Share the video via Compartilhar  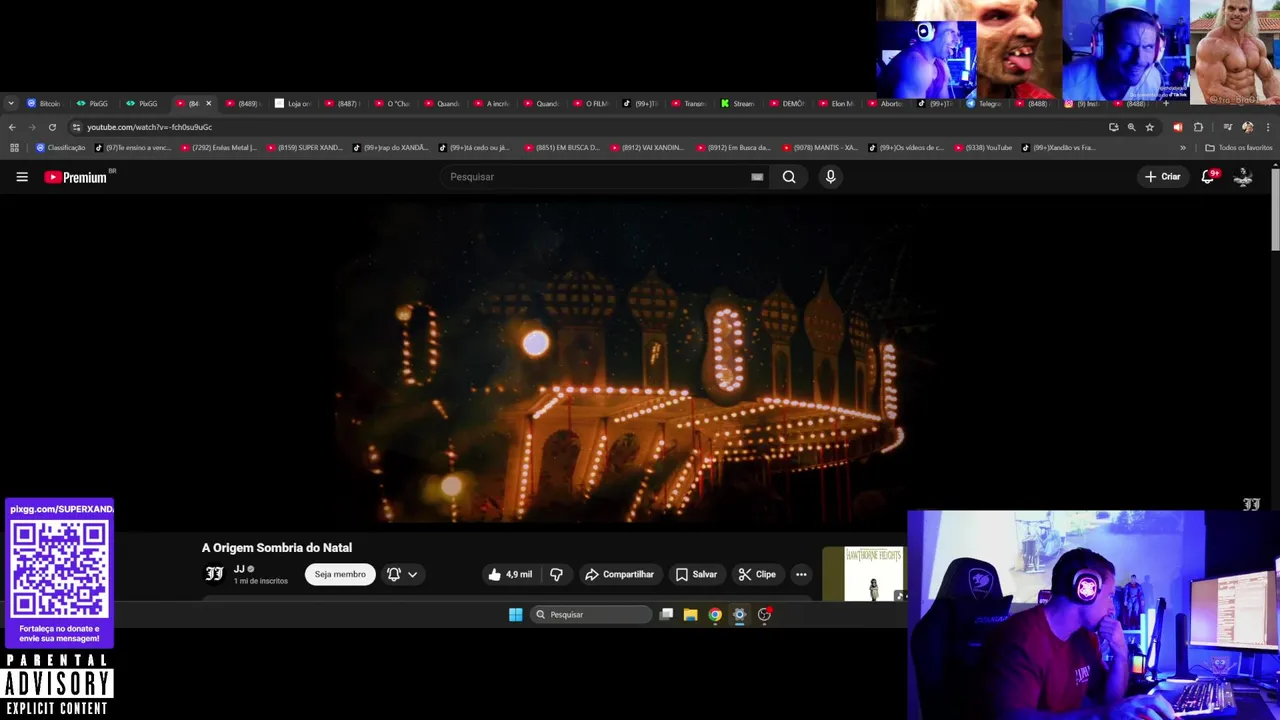619,574
